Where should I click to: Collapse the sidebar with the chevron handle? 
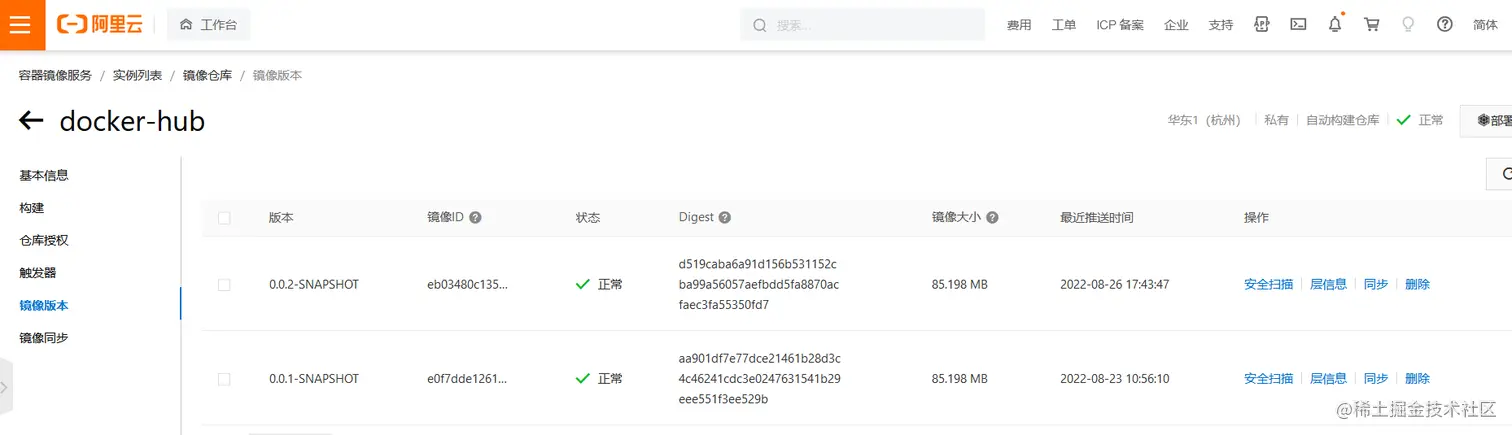pos(6,387)
